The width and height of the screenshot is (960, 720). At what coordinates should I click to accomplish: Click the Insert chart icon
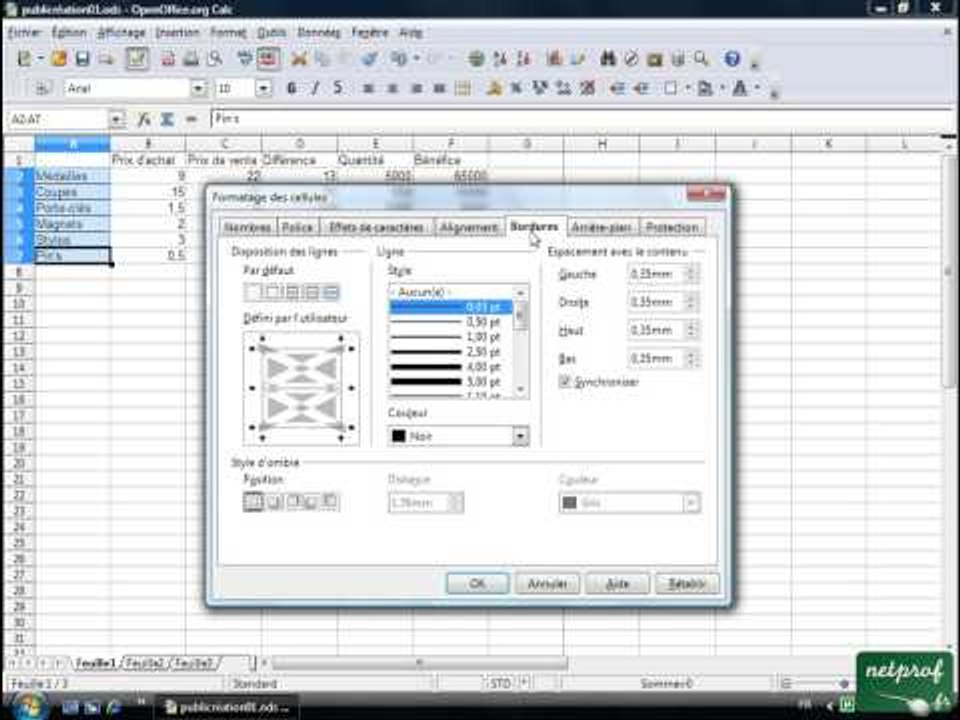coord(555,59)
